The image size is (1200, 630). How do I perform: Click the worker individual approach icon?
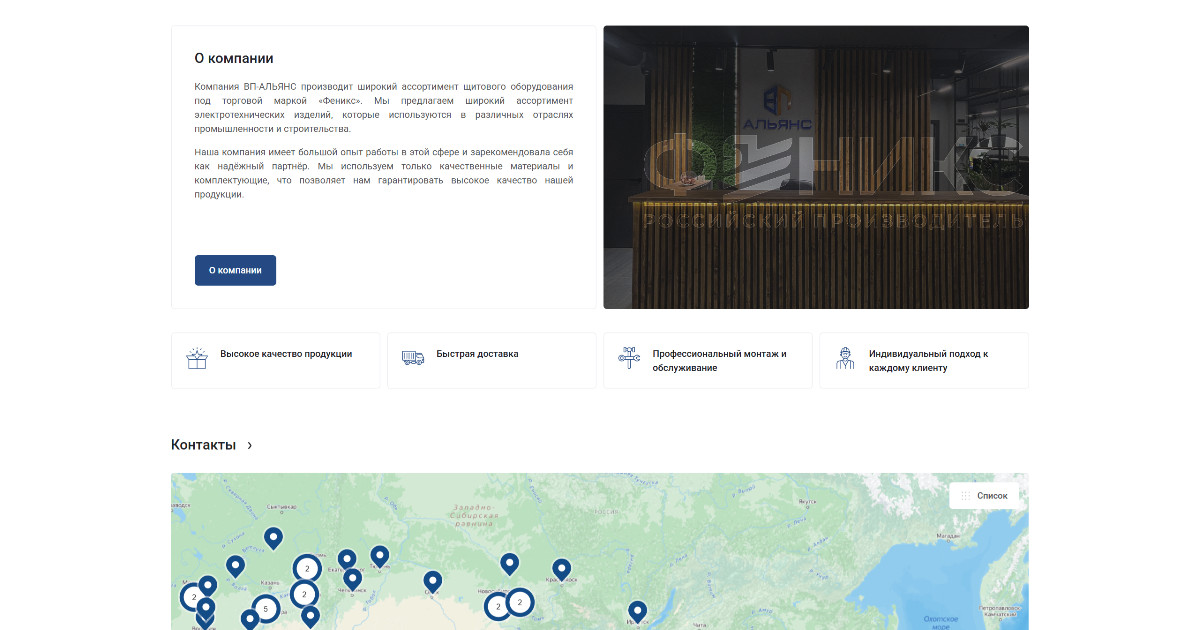(845, 359)
